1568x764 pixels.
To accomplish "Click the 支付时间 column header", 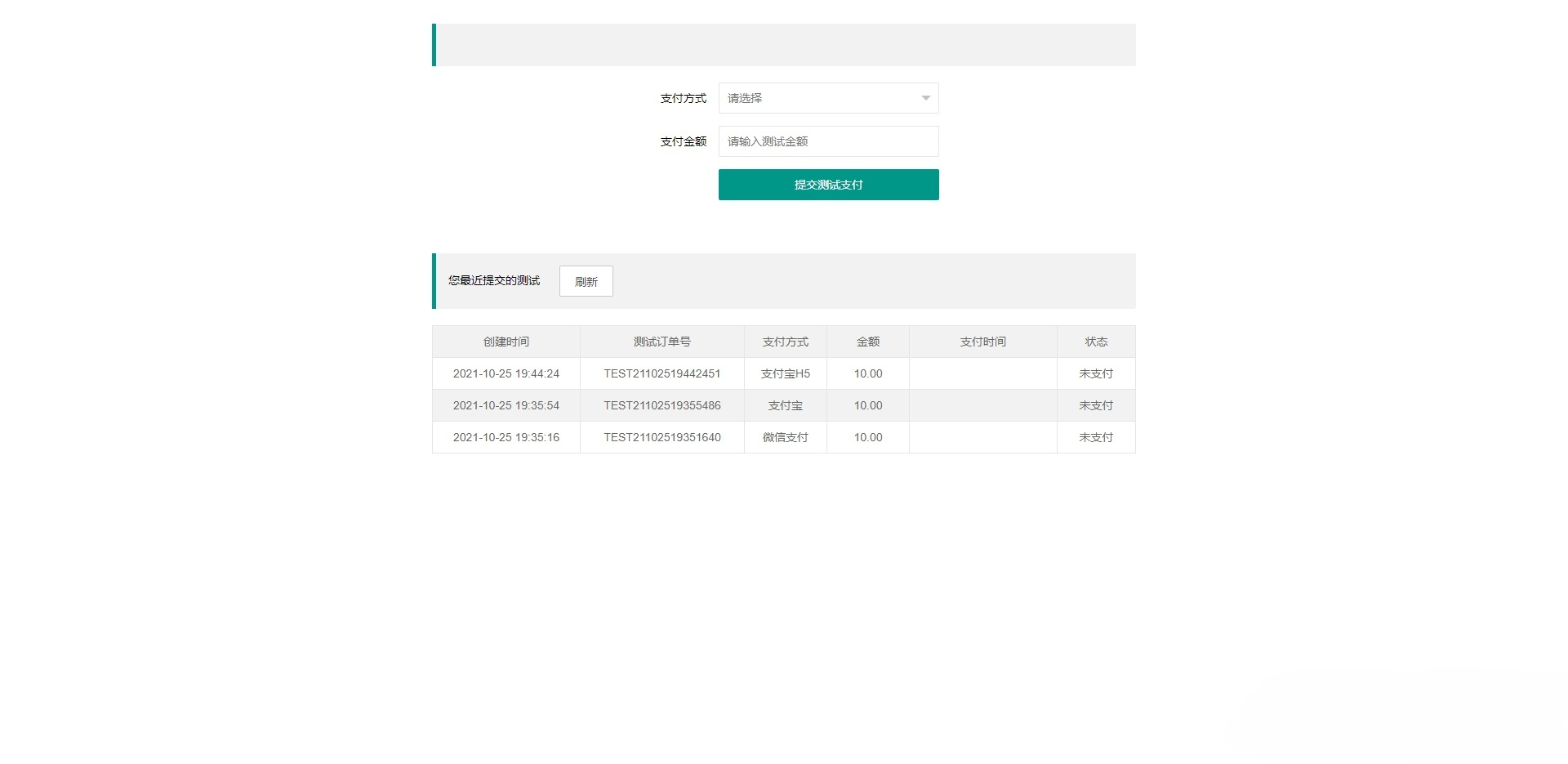I will tap(982, 342).
